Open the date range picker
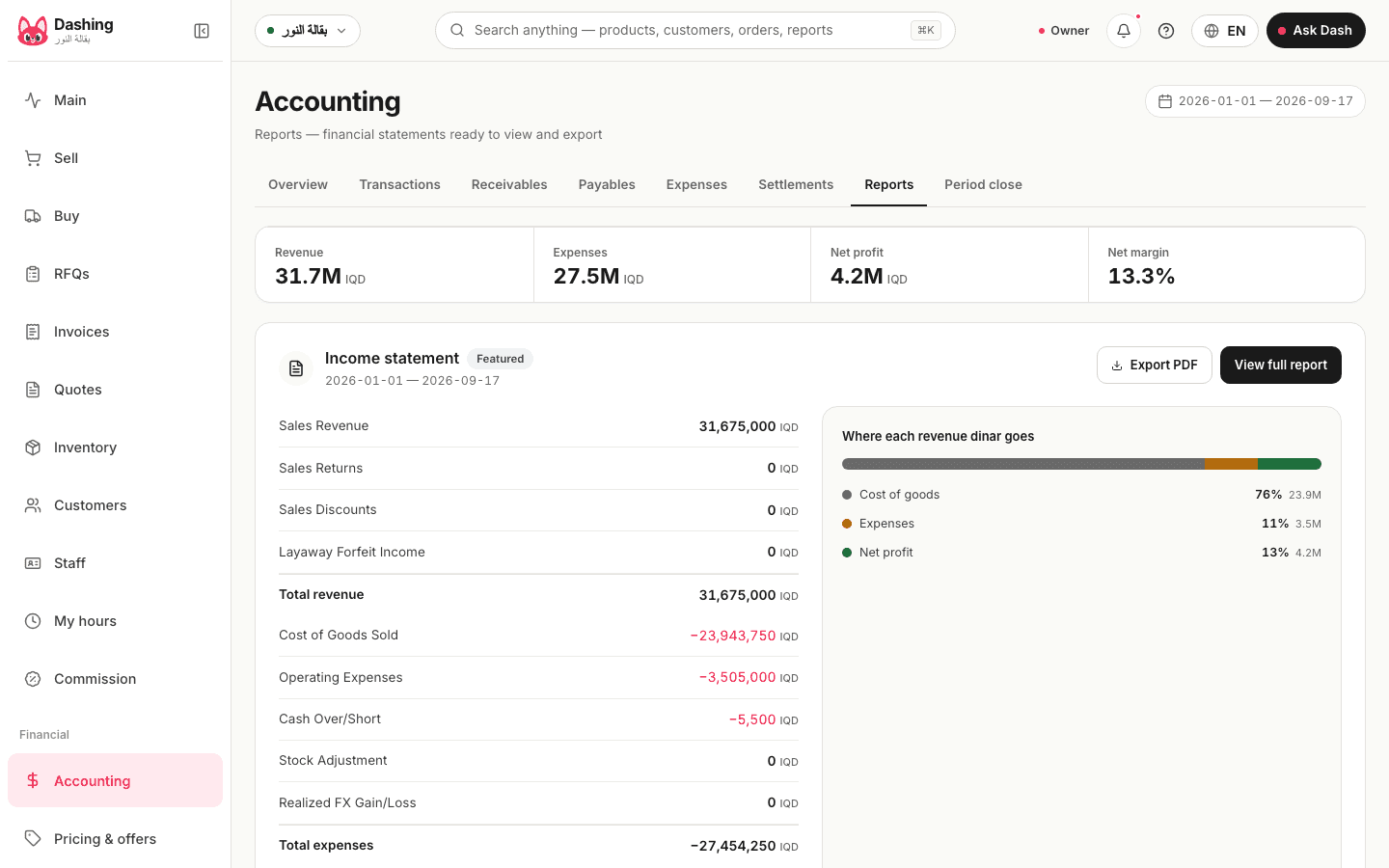 point(1255,101)
